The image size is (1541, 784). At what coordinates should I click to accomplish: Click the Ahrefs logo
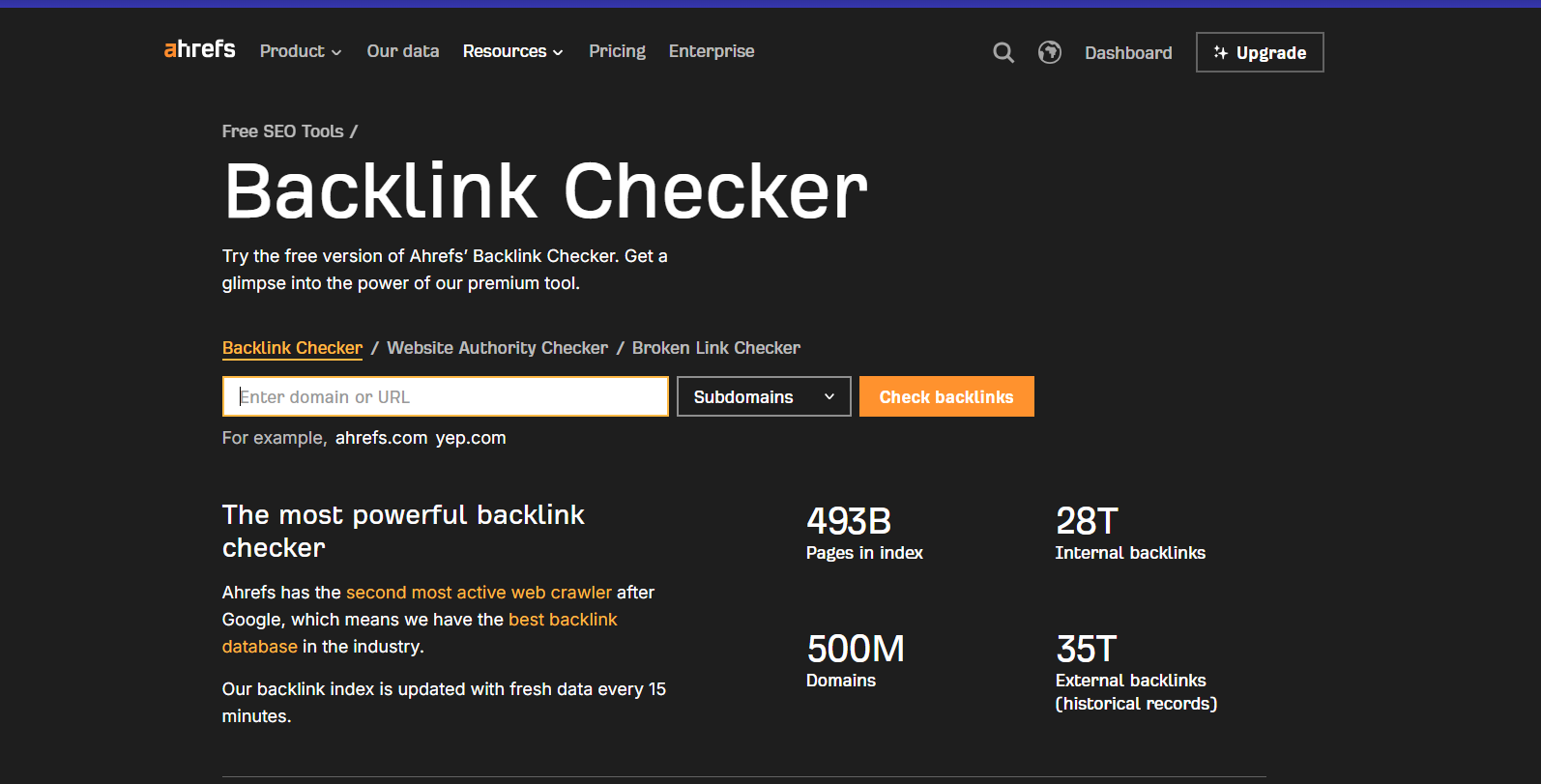(x=200, y=49)
